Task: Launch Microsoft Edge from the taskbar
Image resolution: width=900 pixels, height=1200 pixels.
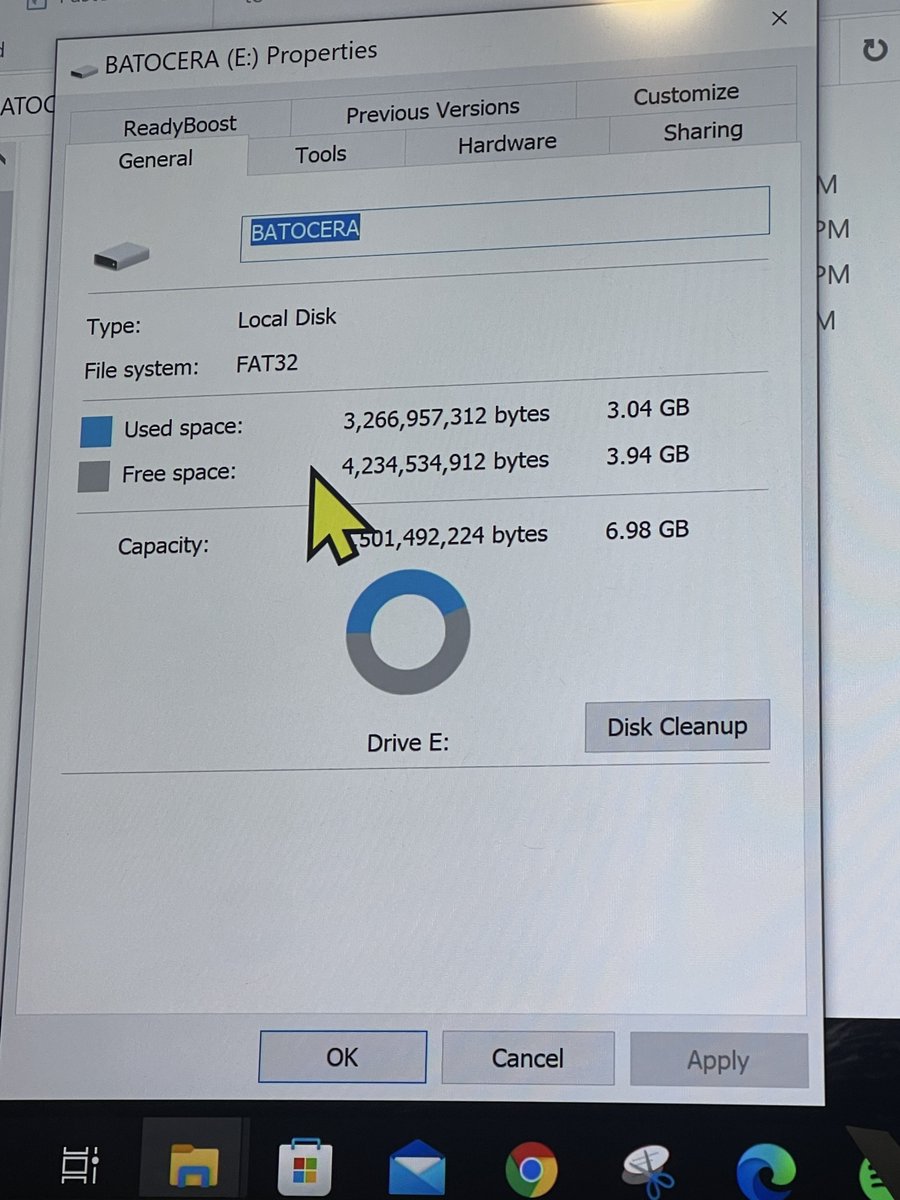Action: [x=766, y=1170]
